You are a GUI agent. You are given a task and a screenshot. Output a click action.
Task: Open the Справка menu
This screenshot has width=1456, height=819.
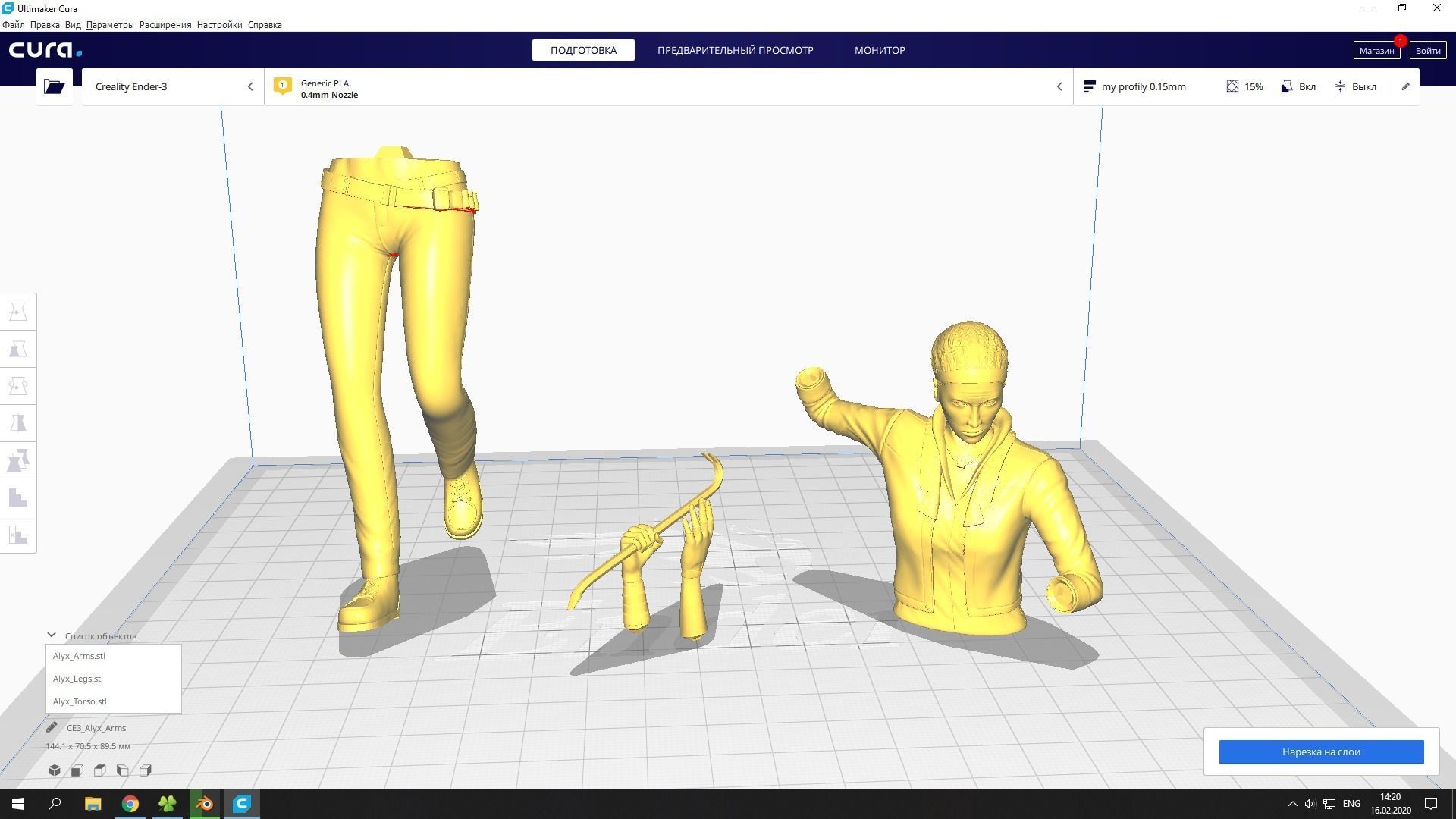[x=265, y=24]
